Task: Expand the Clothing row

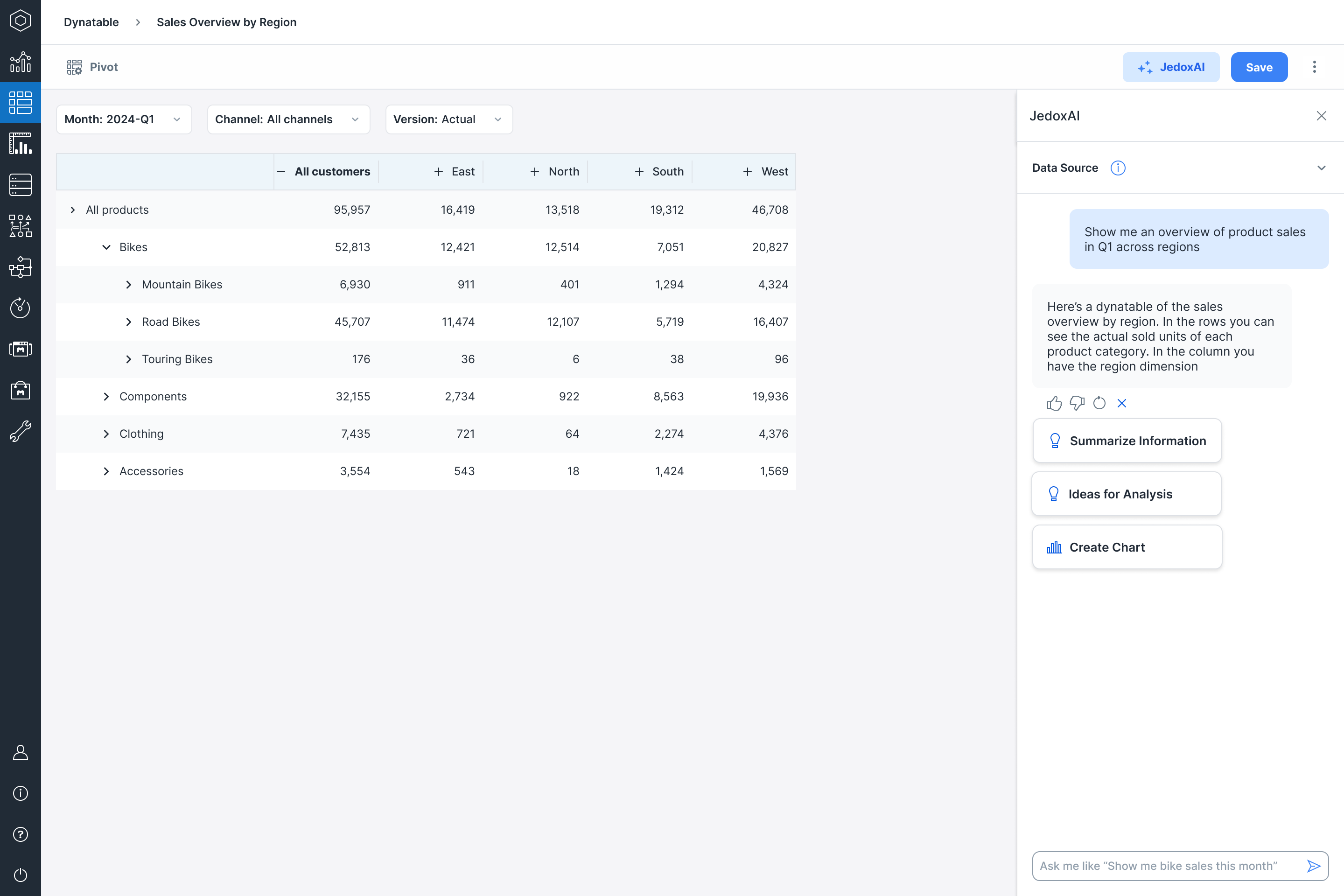Action: coord(106,434)
